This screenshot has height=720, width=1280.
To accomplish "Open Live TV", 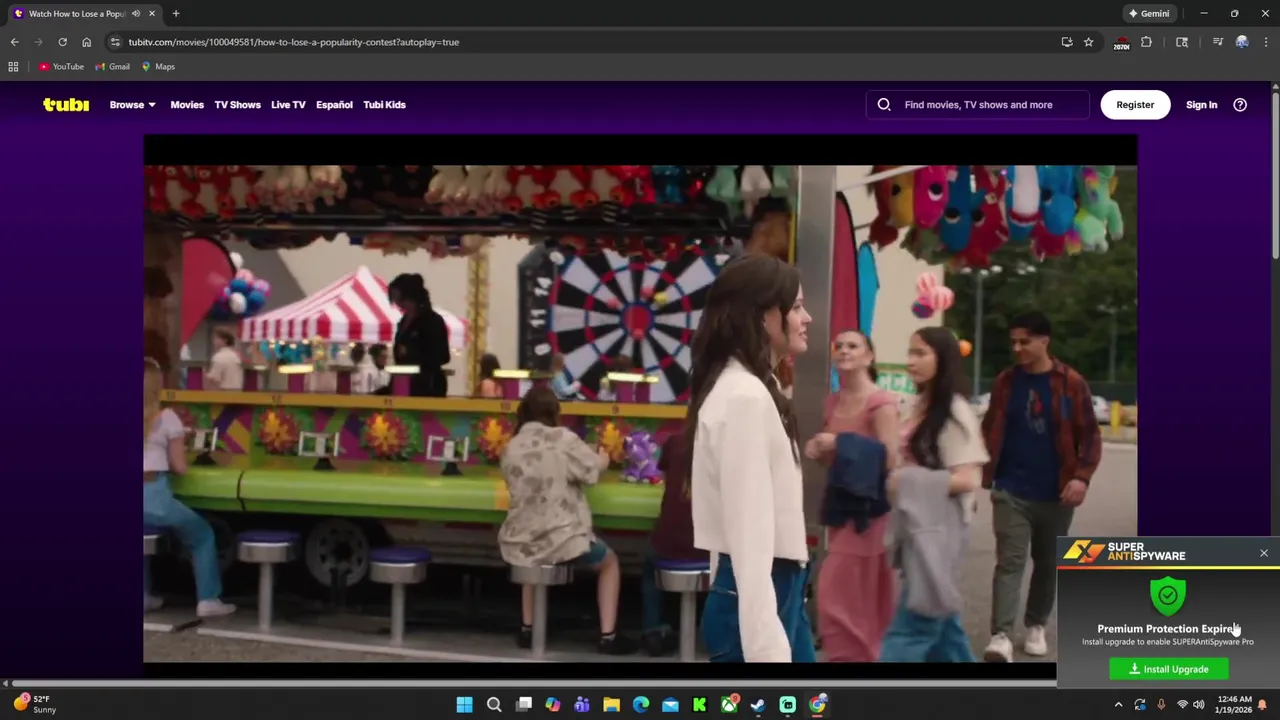I will 288,104.
